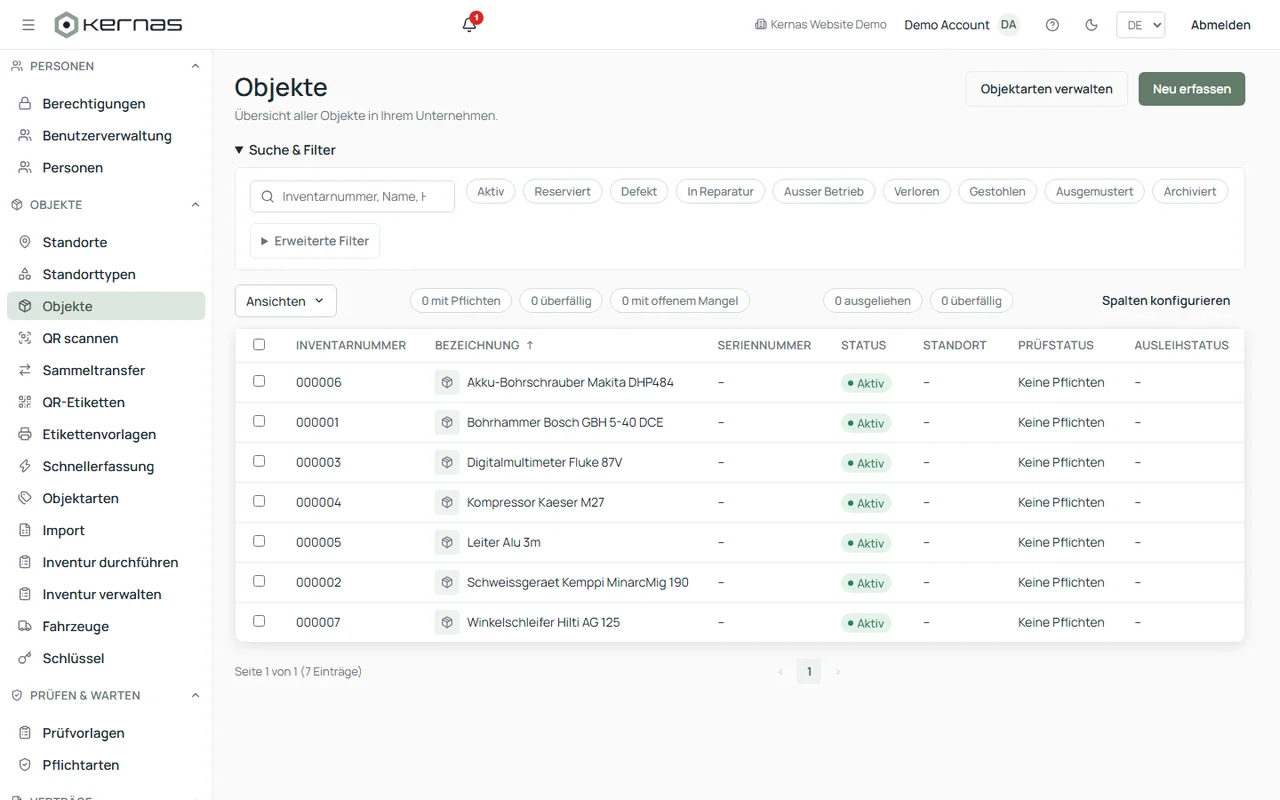The height and width of the screenshot is (800, 1280).
Task: Open the Ansichten dropdown
Action: point(285,301)
